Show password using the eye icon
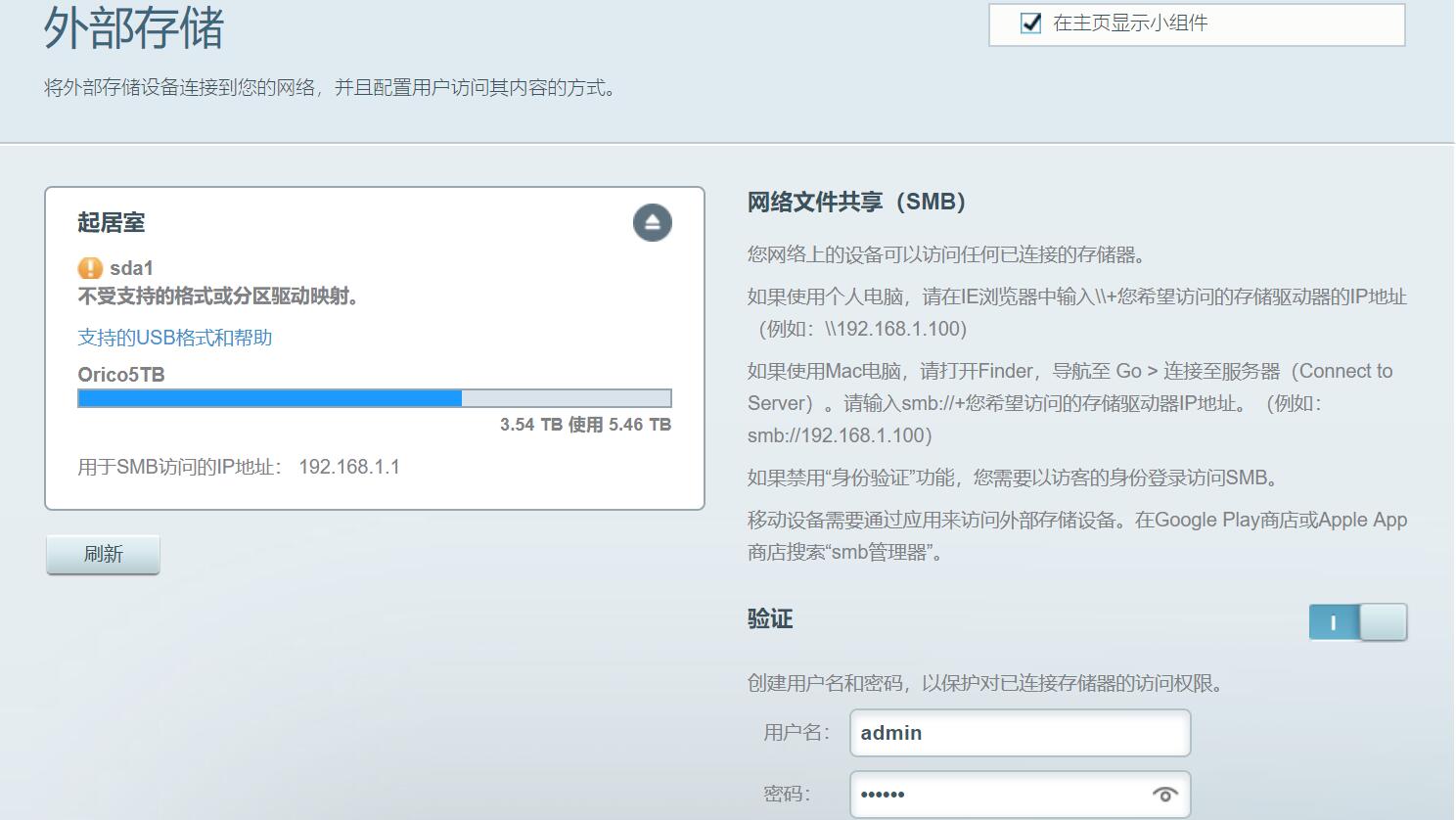 1164,795
